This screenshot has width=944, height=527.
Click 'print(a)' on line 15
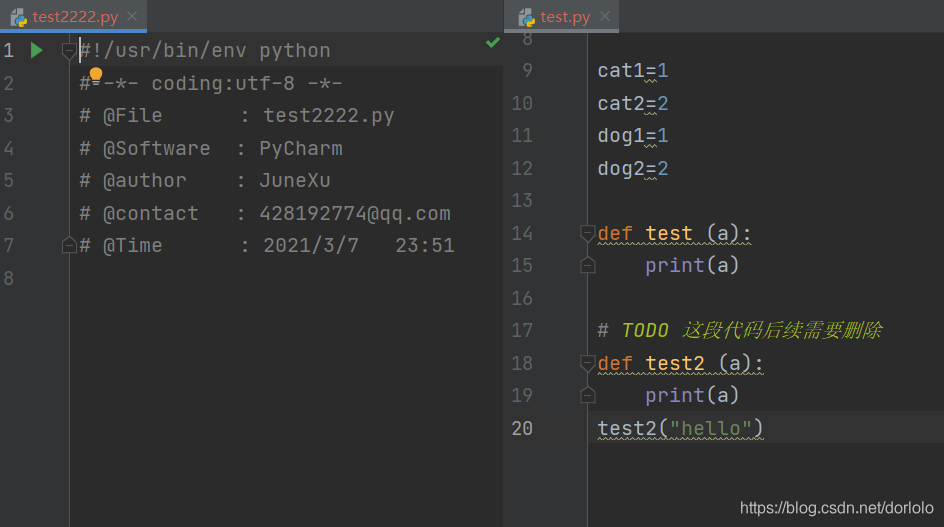click(x=692, y=265)
